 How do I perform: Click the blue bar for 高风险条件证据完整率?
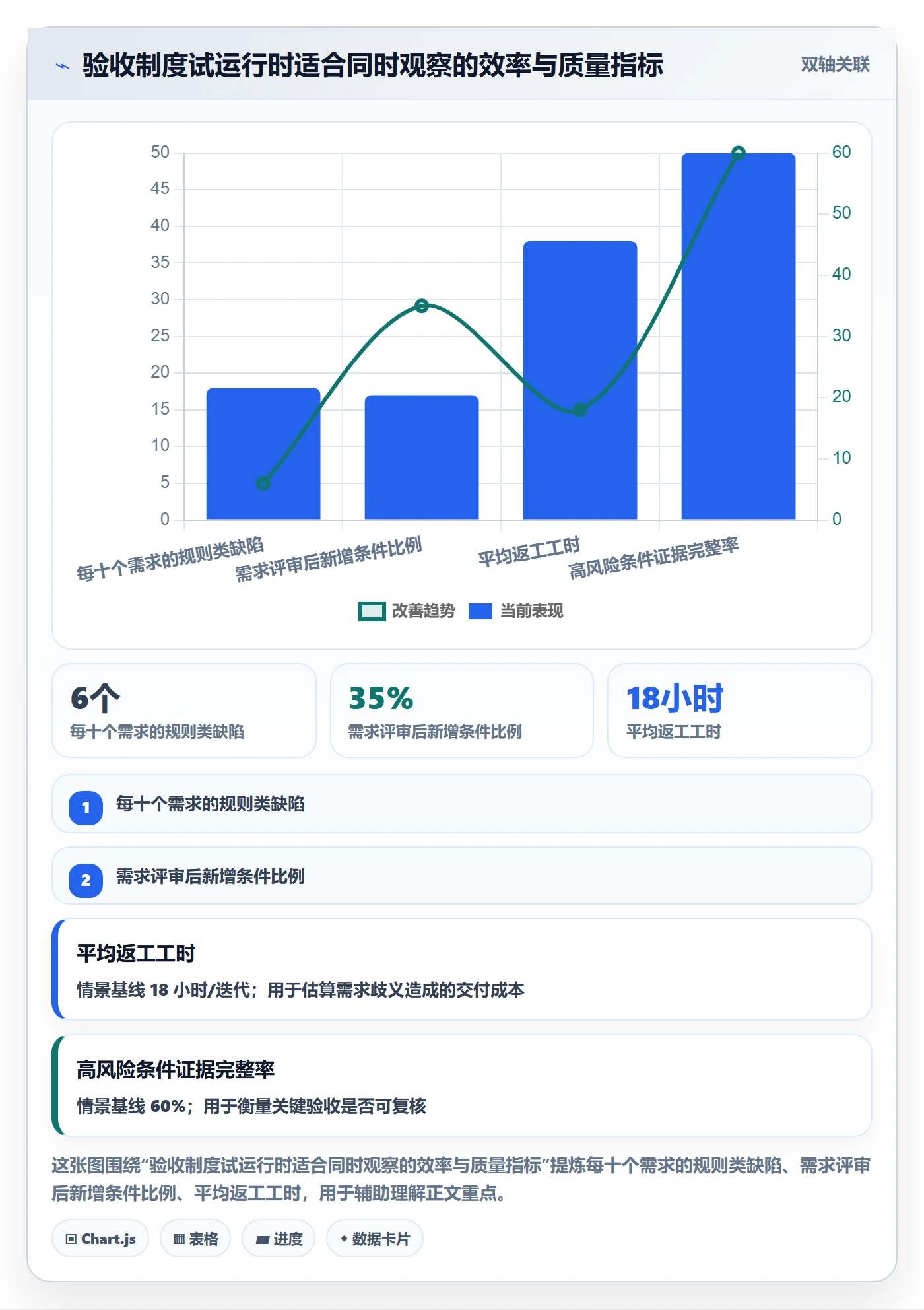click(x=739, y=336)
